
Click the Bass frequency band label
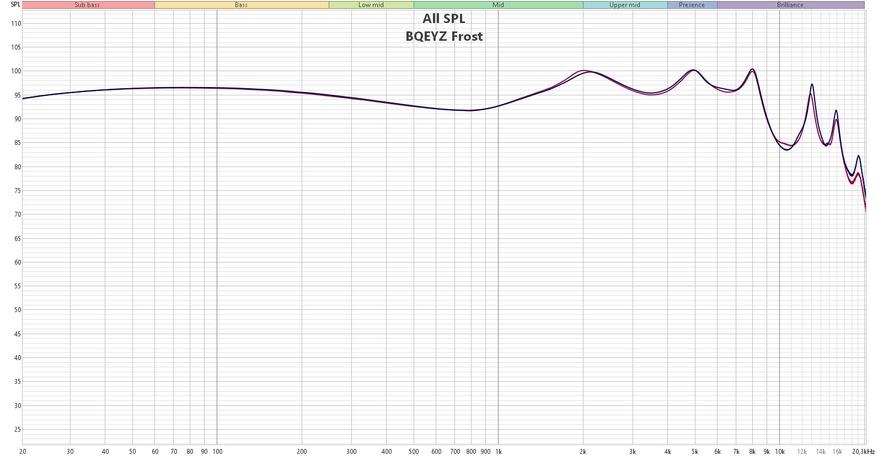241,5
